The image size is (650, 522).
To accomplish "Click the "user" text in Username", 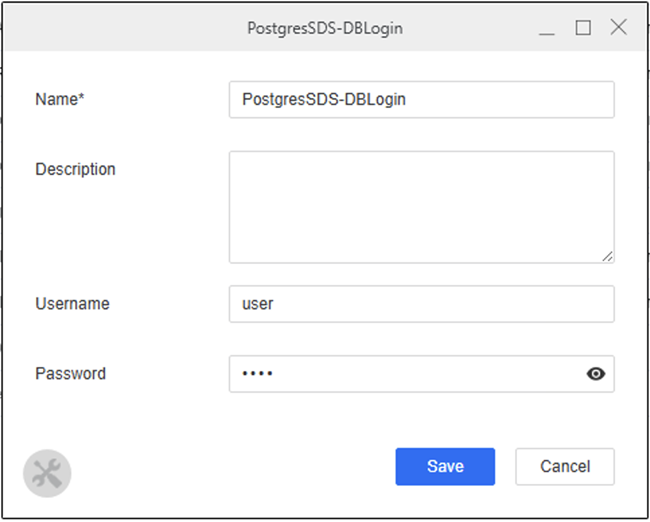I will click(258, 304).
